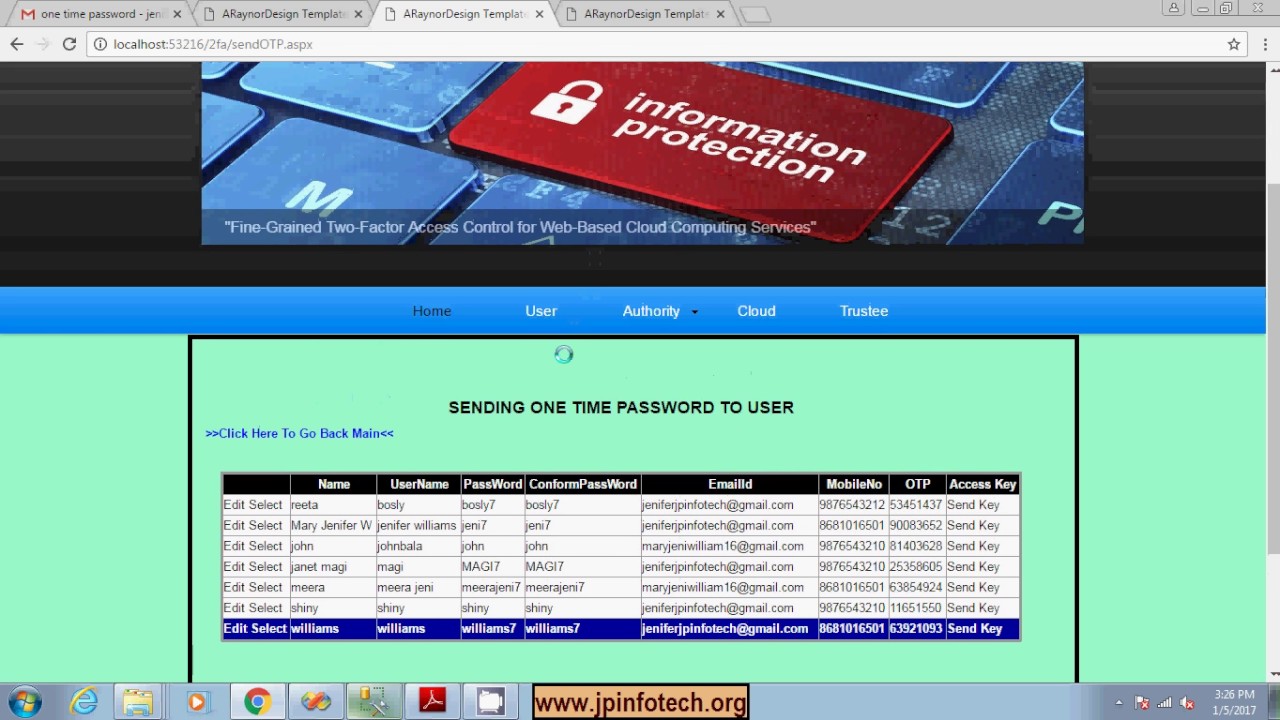
Task: Click Send Key for john
Action: [x=973, y=546]
